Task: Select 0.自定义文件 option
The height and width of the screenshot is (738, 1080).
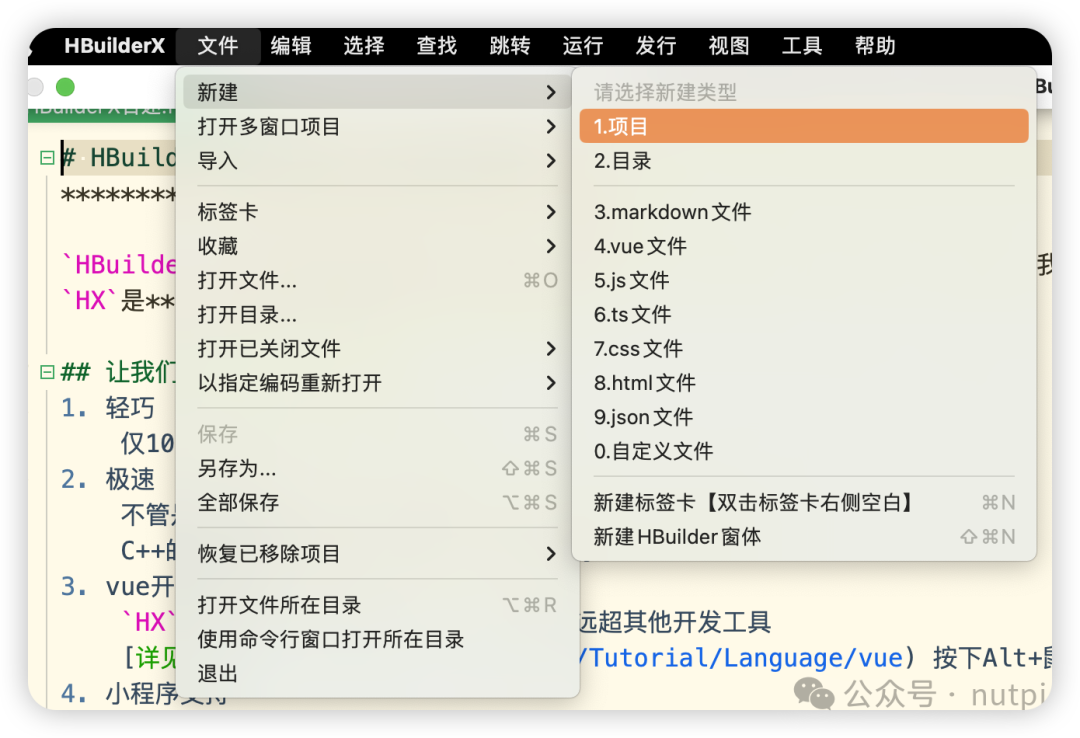Action: [x=804, y=451]
